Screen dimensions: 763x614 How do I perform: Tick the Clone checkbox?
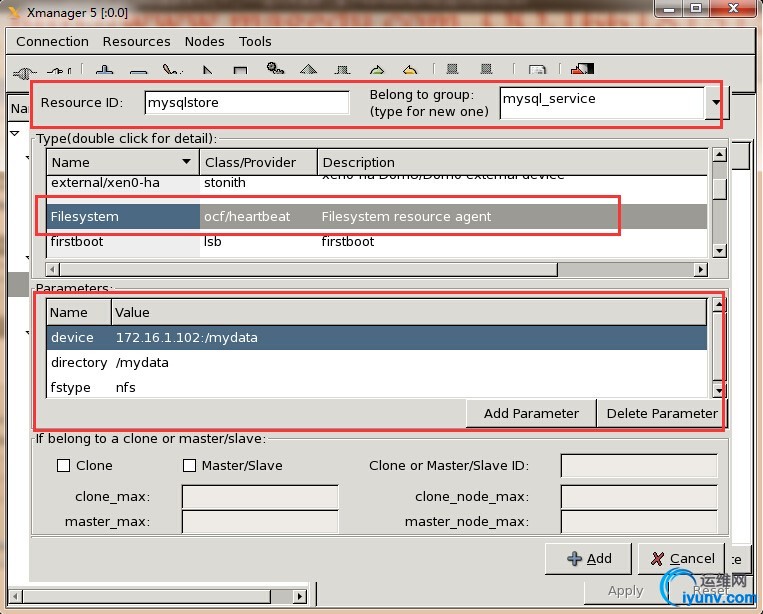pyautogui.click(x=63, y=466)
